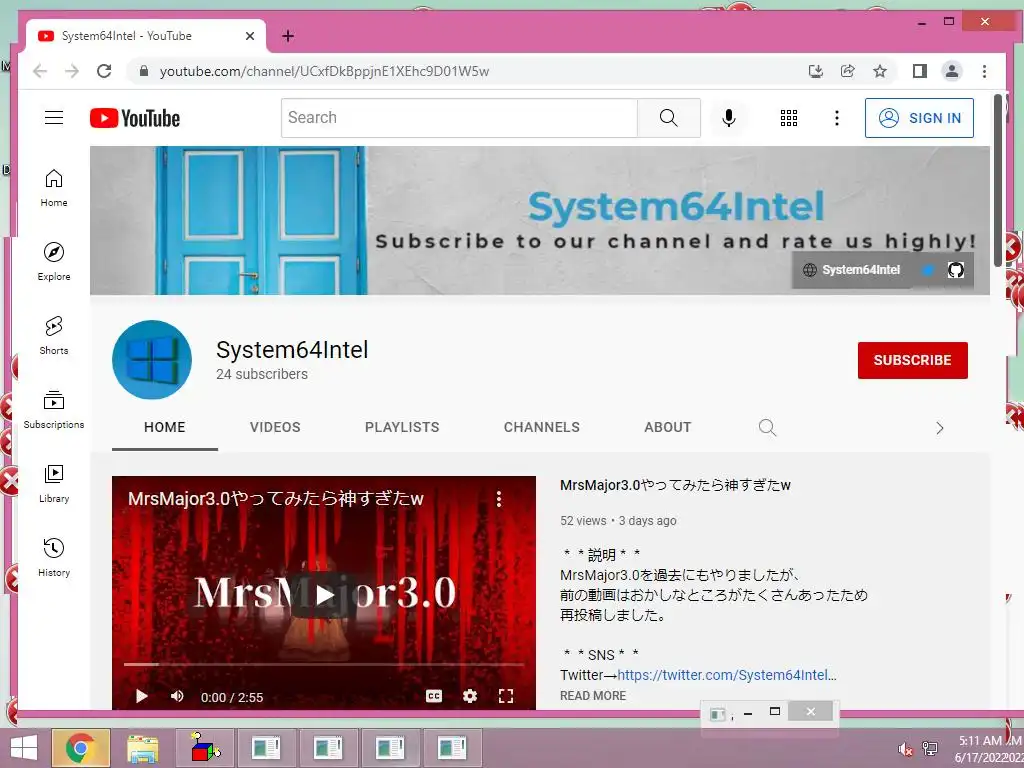Click the SIGN IN button
The height and width of the screenshot is (768, 1024).
[919, 118]
